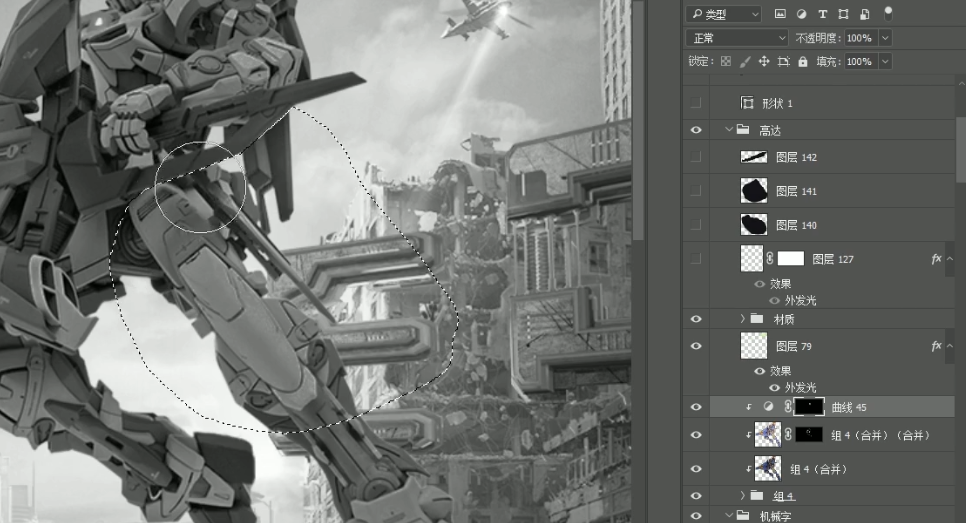Toggle mask link on 曲线 45 layer
The image size is (966, 523).
(x=787, y=407)
